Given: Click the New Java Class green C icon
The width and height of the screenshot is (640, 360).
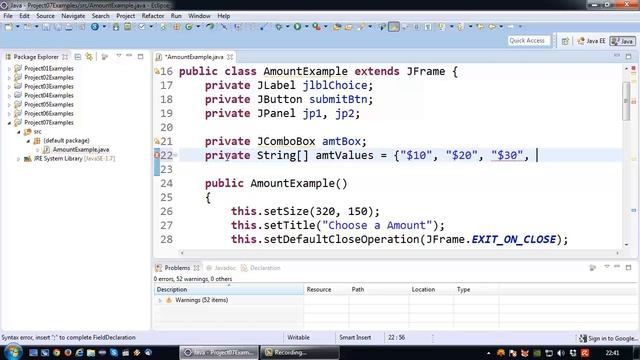Looking at the screenshot, I should click(x=189, y=27).
